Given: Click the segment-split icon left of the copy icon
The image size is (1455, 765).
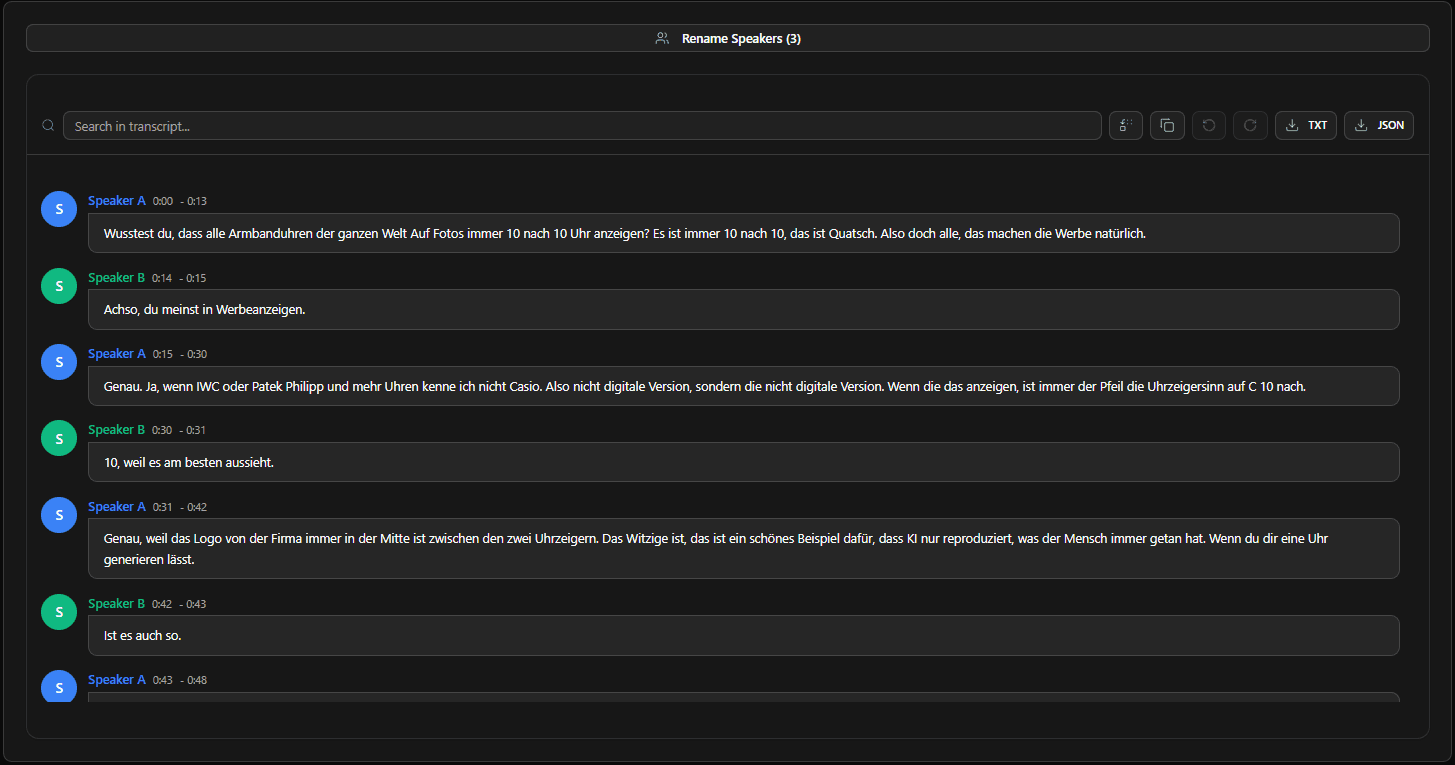Looking at the screenshot, I should click(1126, 125).
